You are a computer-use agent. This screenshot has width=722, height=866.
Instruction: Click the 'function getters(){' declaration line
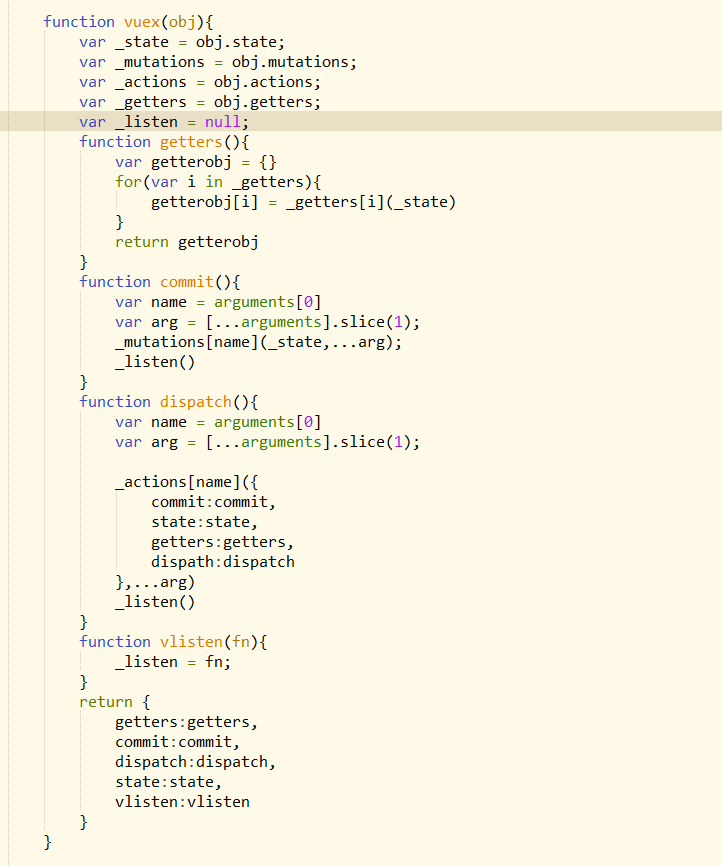pos(164,142)
